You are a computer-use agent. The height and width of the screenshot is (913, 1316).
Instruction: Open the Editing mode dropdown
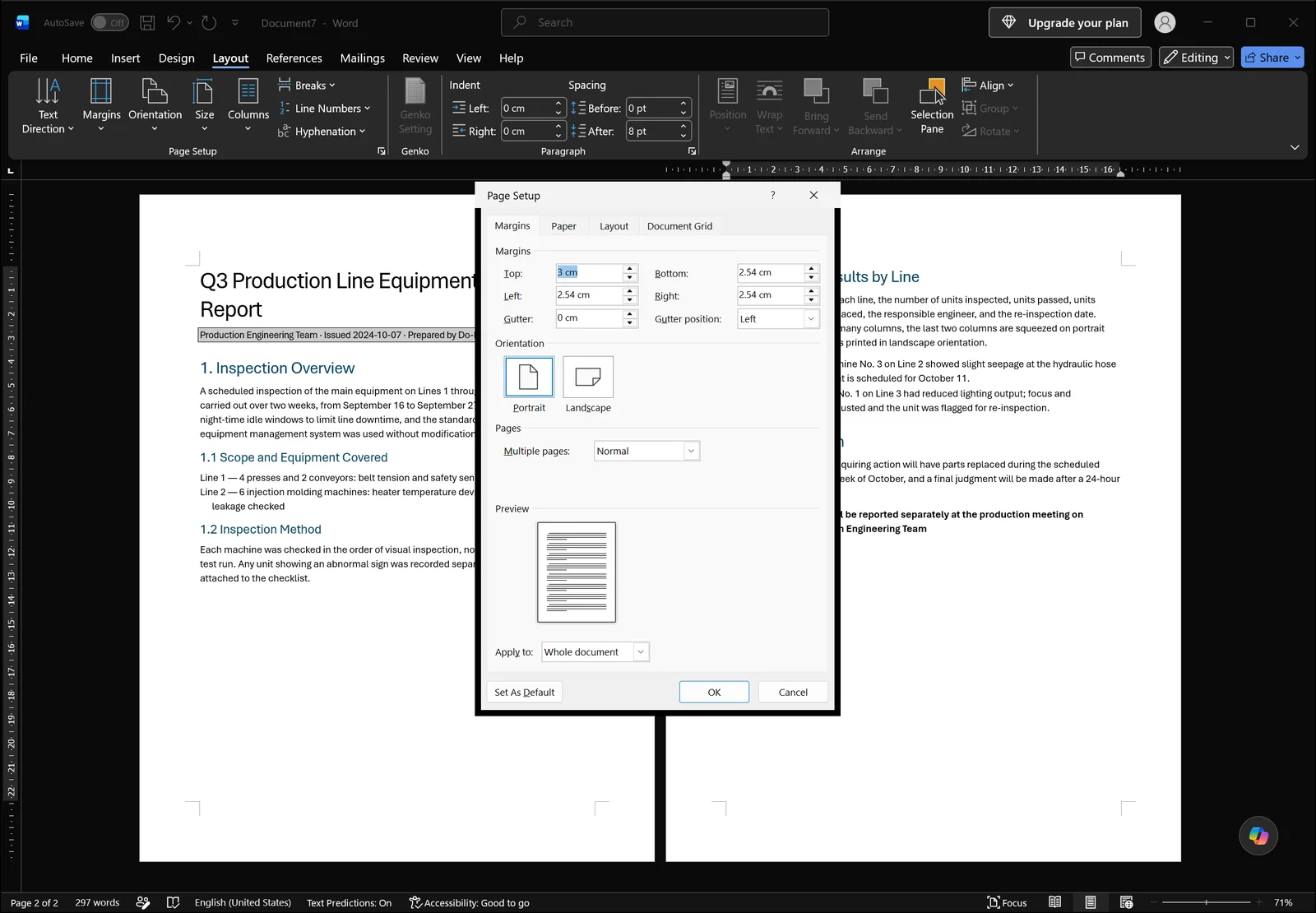click(1197, 58)
